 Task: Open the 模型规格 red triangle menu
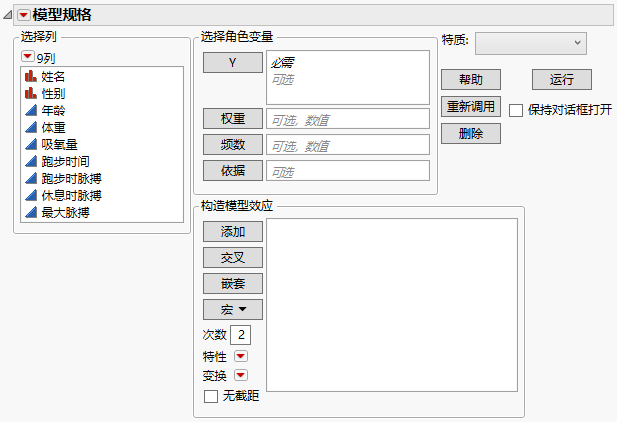[24, 15]
